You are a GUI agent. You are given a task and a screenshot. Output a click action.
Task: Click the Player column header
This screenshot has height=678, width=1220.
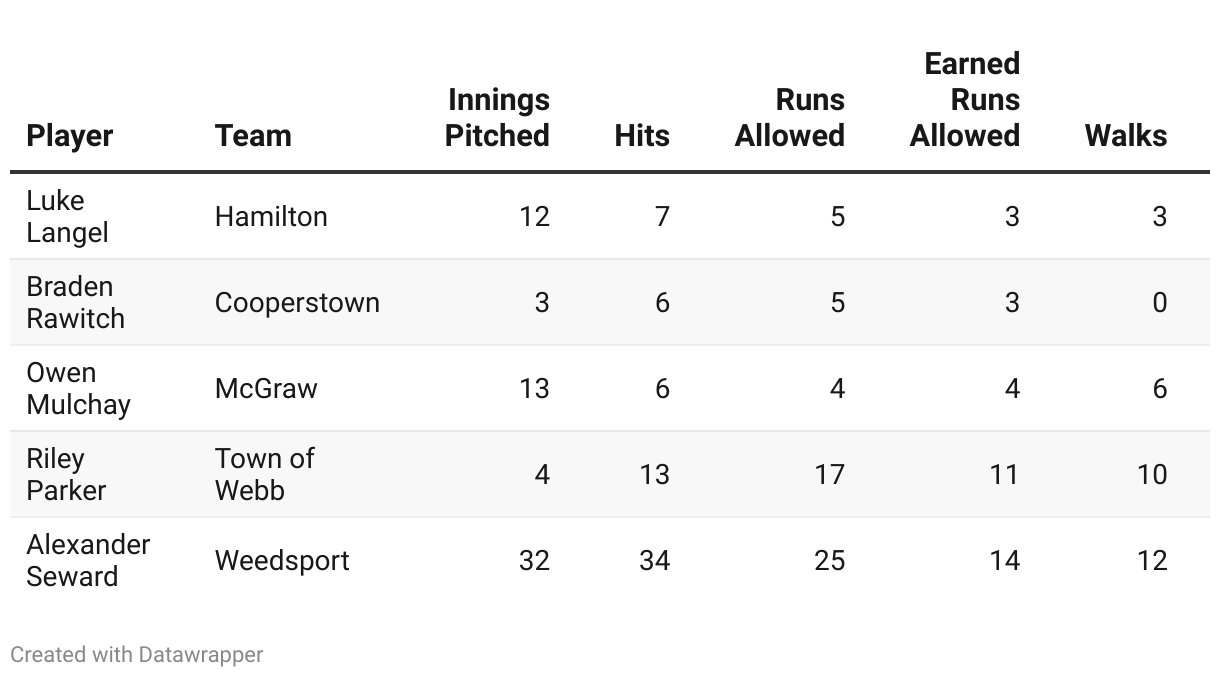tap(70, 136)
